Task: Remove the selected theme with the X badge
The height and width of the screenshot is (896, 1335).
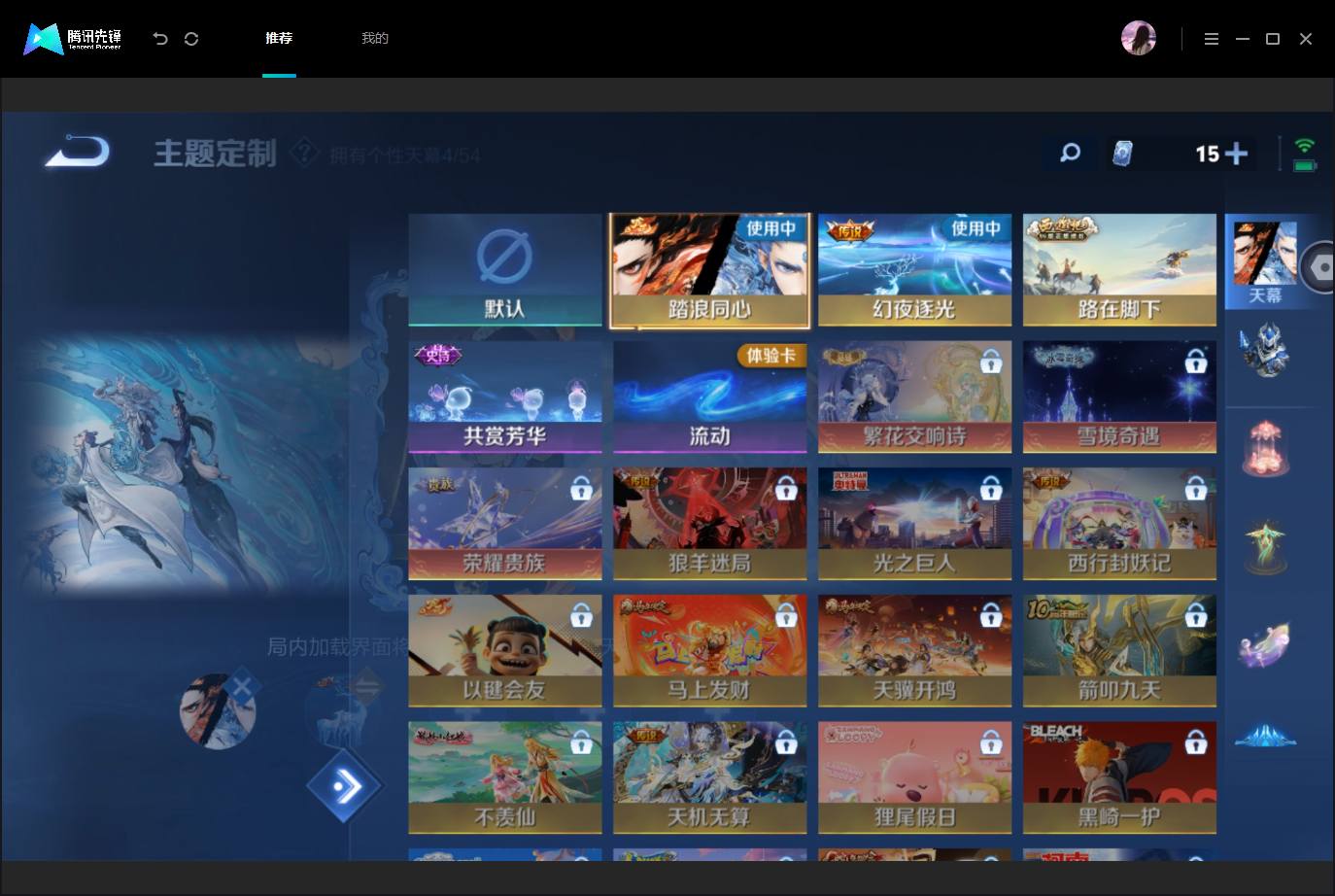Action: tap(242, 687)
